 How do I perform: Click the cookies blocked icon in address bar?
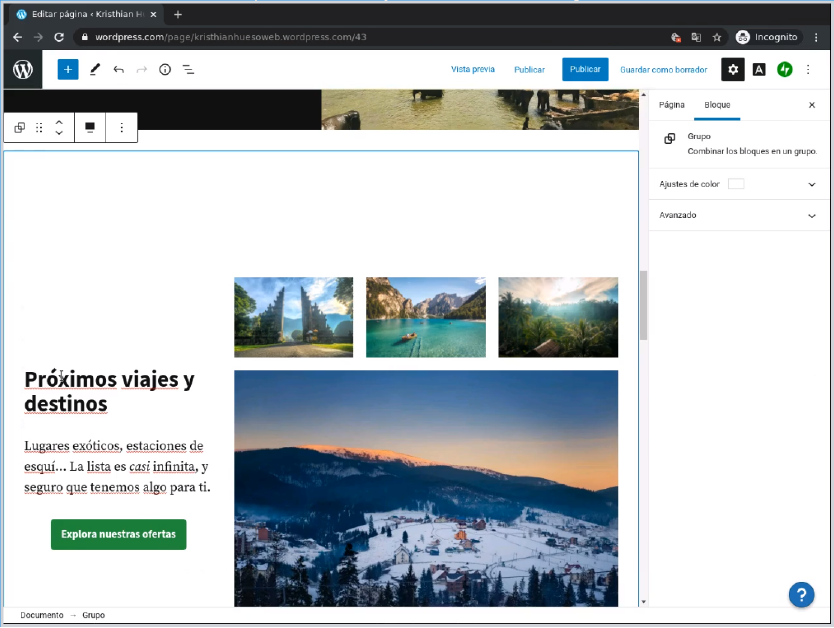point(675,37)
